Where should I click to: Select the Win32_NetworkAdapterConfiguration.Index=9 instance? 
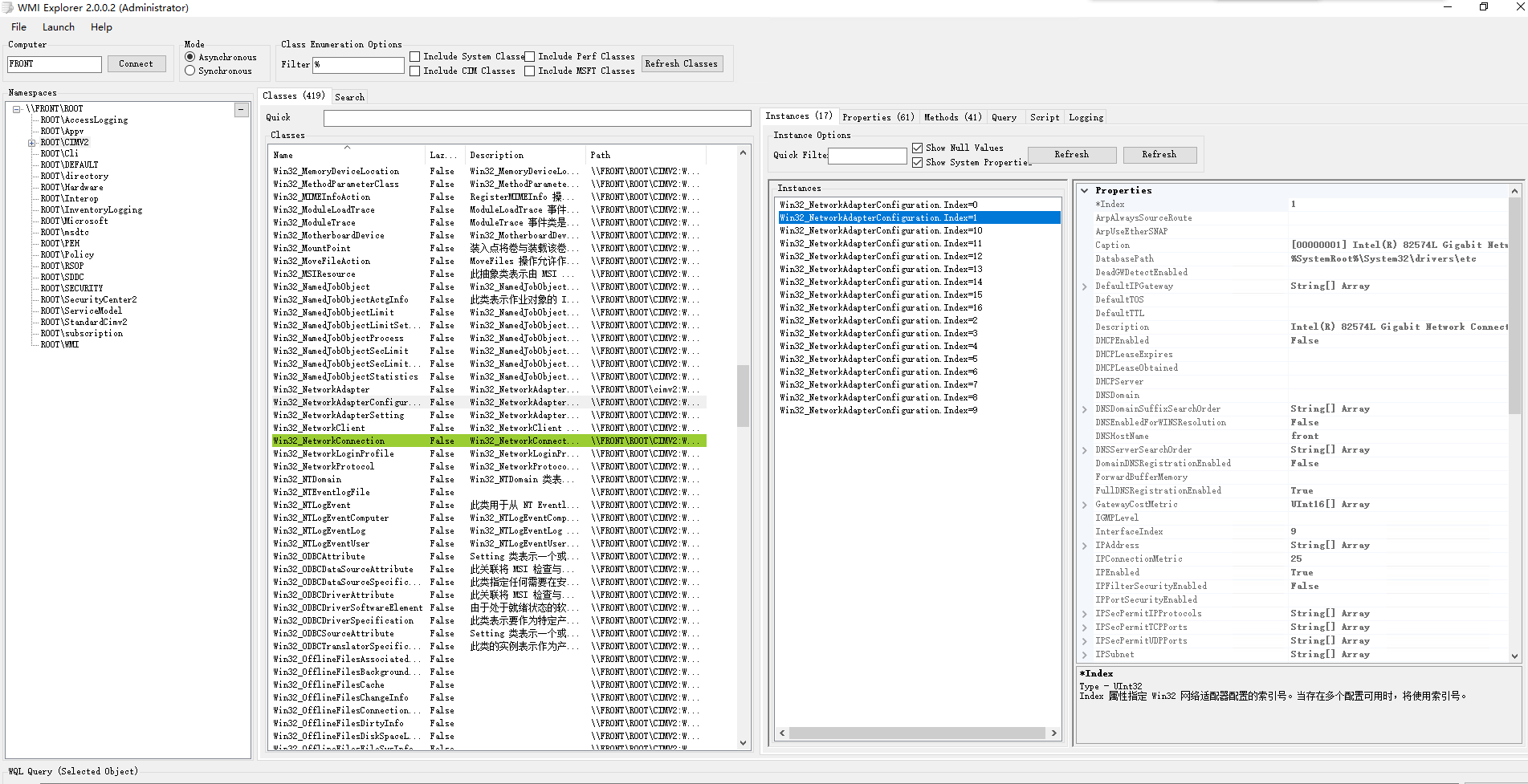(x=919, y=411)
